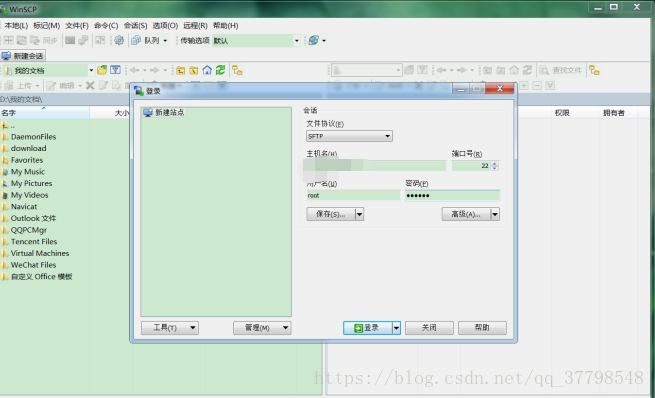Screen dimensions: 655x398
Task: Click the 登录 login button
Action: pyautogui.click(x=368, y=328)
